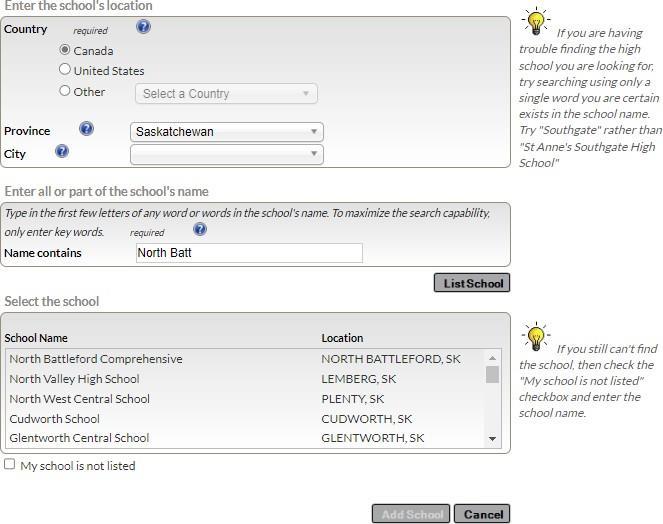Click the NORTH BATTLEFORD, SK location cell

coord(391,359)
